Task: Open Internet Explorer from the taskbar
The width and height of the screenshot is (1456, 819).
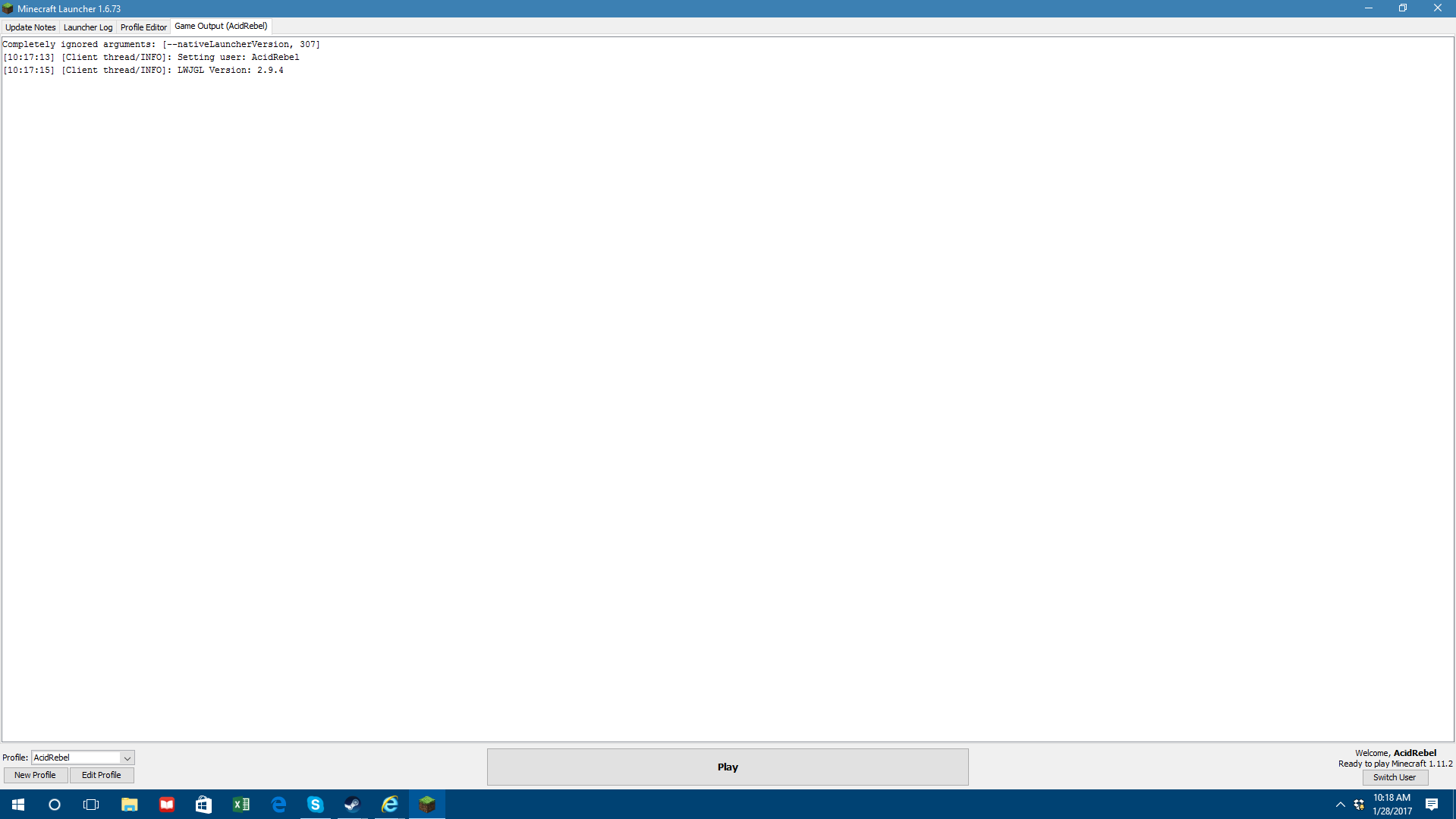Action: tap(390, 805)
